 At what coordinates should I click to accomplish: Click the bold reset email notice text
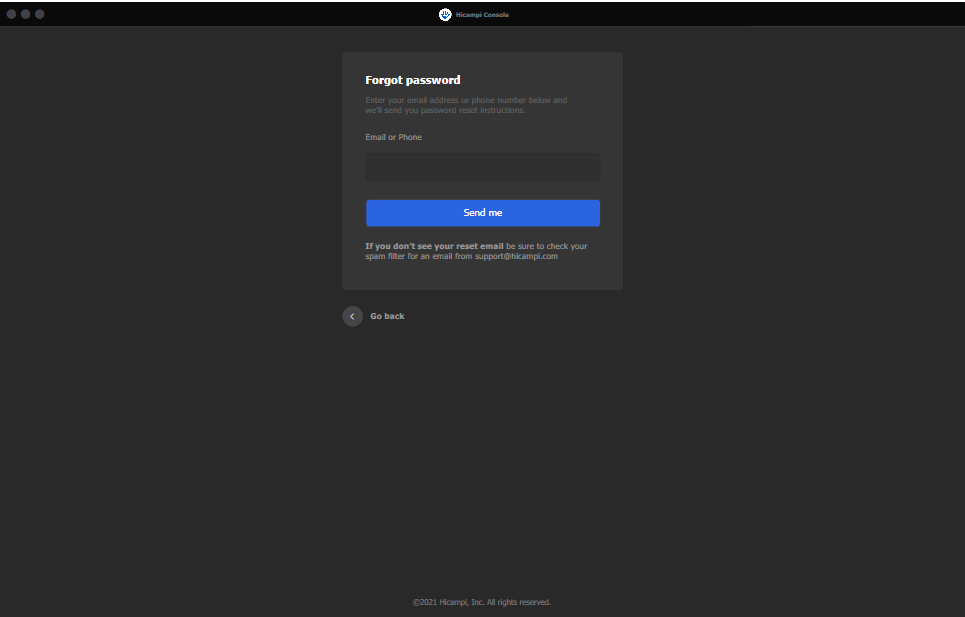434,245
